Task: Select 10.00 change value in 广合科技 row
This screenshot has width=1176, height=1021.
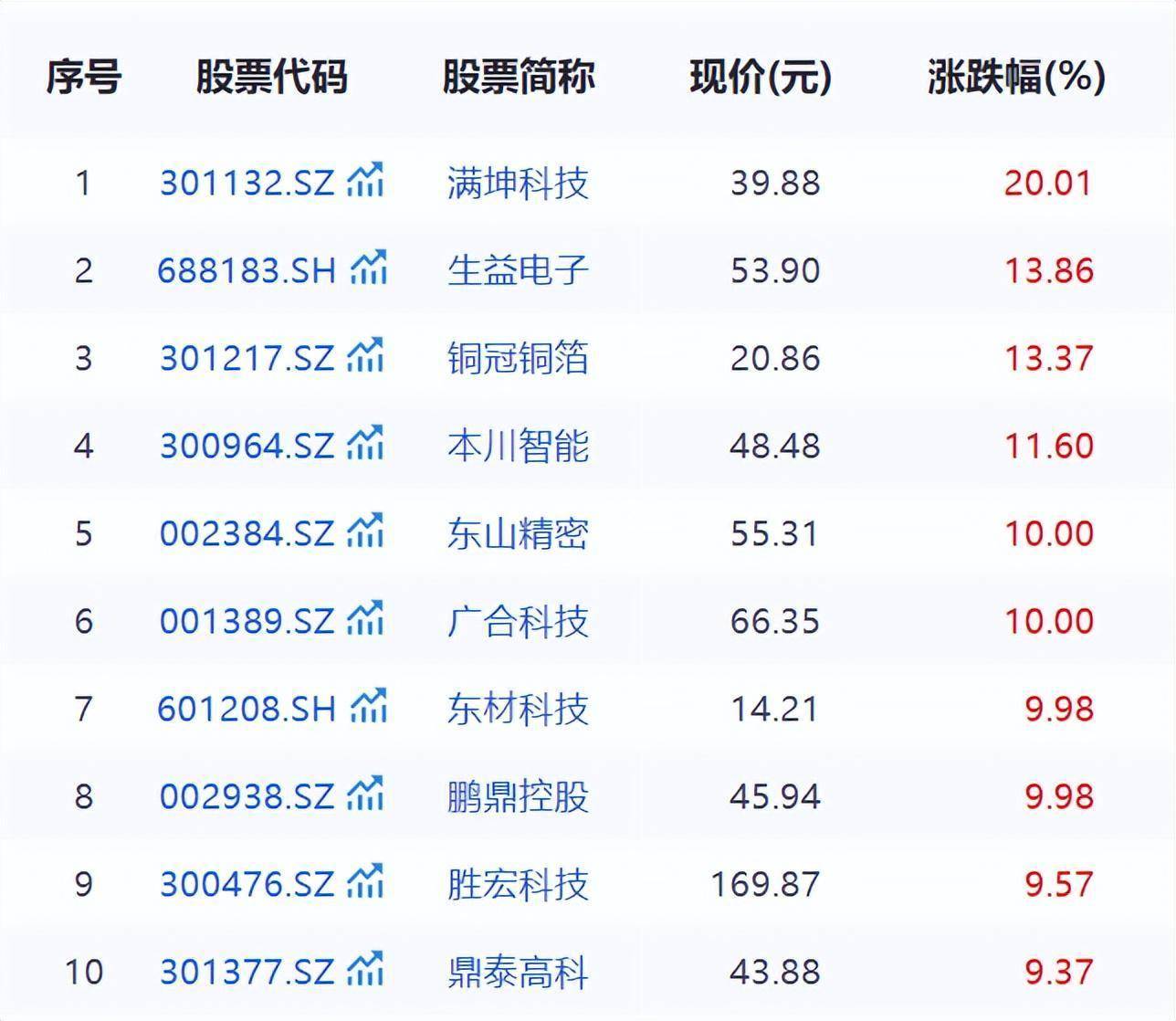Action: (x=1049, y=622)
